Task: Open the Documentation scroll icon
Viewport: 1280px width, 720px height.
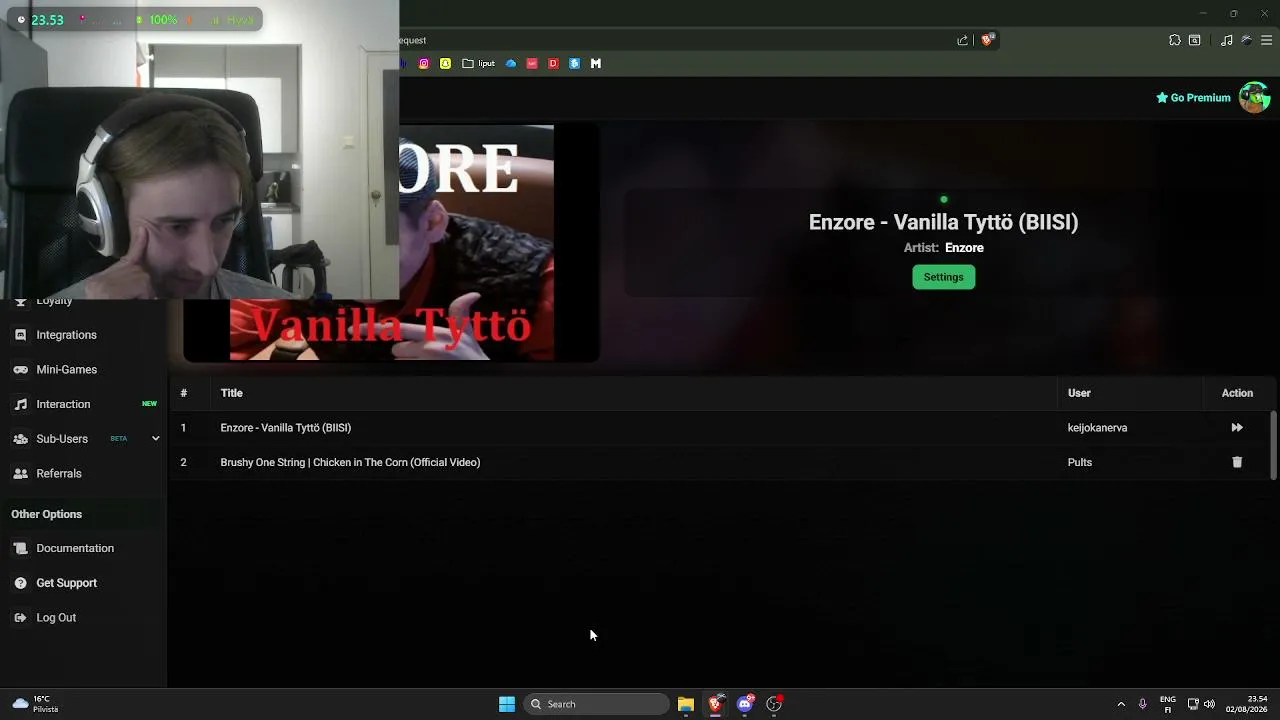Action: (x=20, y=548)
